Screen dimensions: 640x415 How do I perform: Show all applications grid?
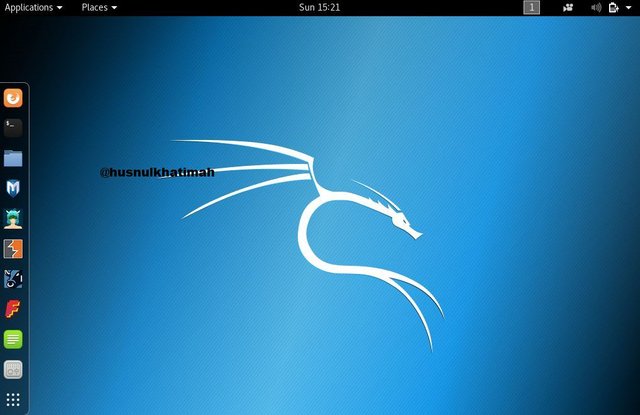pos(13,399)
